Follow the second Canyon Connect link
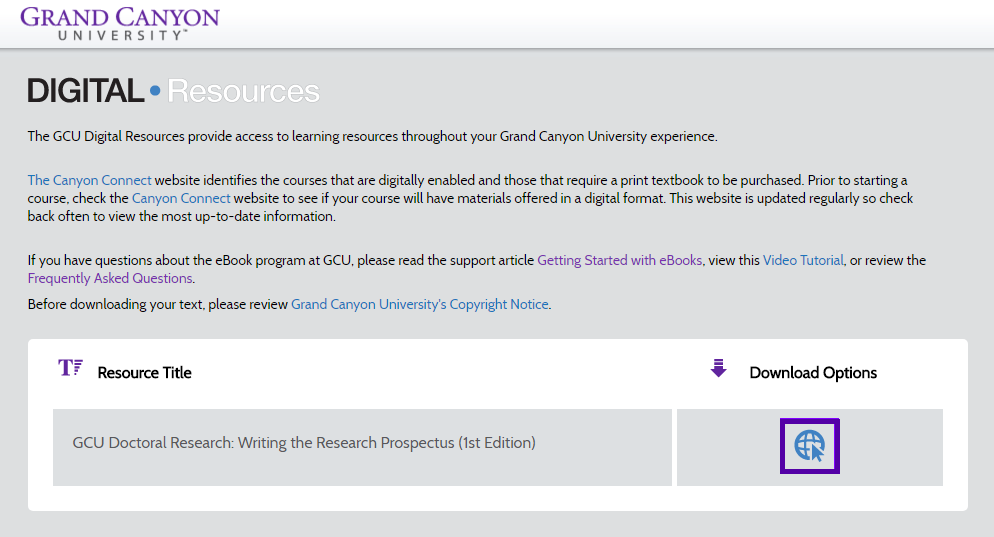The width and height of the screenshot is (994, 537). pyautogui.click(x=181, y=198)
